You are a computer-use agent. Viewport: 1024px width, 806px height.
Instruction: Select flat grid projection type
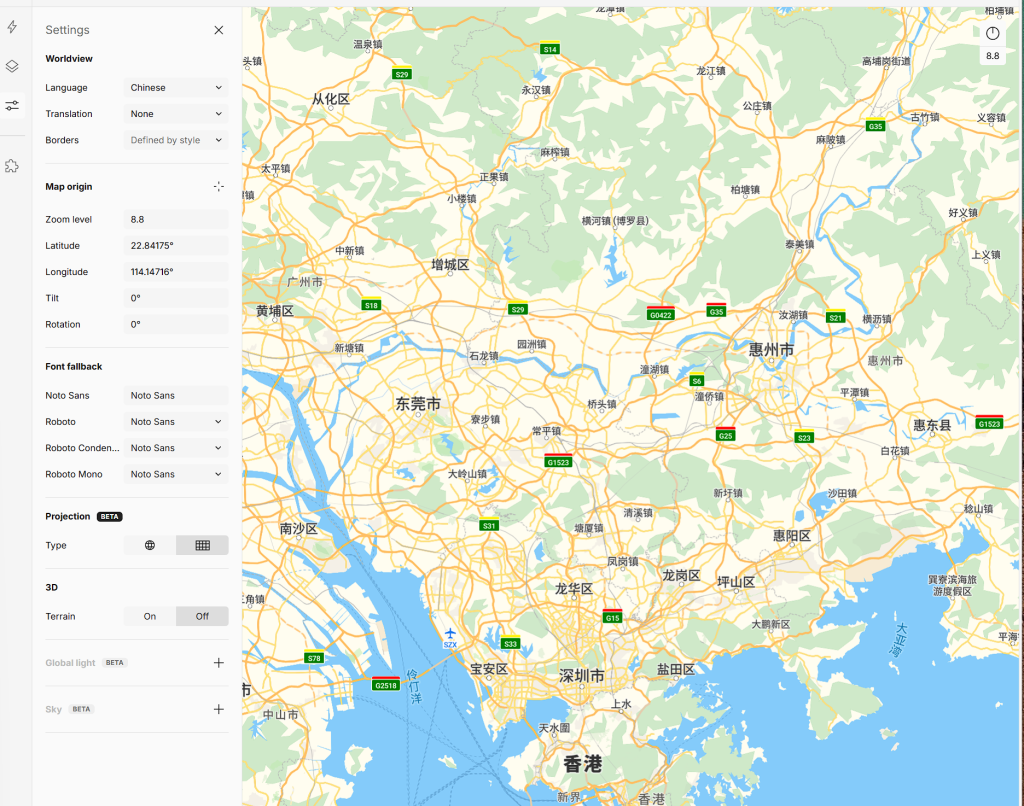pyautogui.click(x=202, y=545)
